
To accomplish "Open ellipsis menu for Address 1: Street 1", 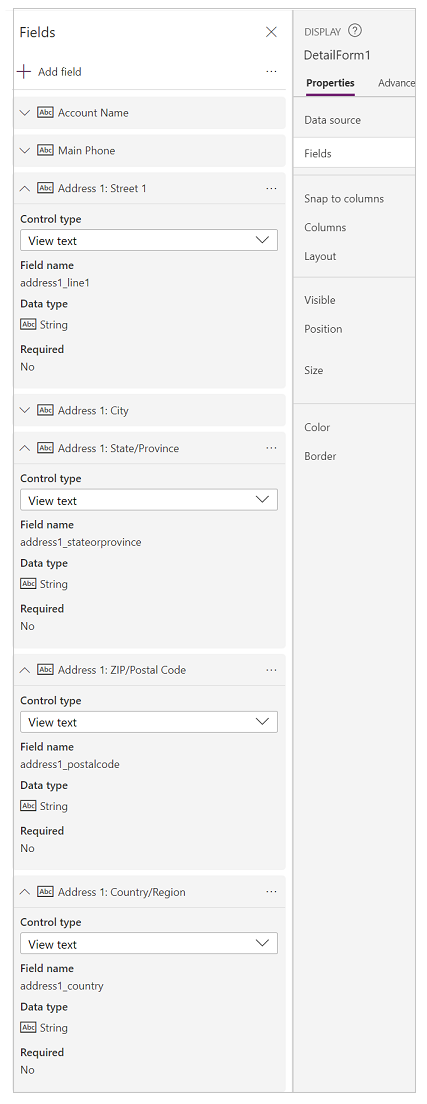I will (271, 189).
